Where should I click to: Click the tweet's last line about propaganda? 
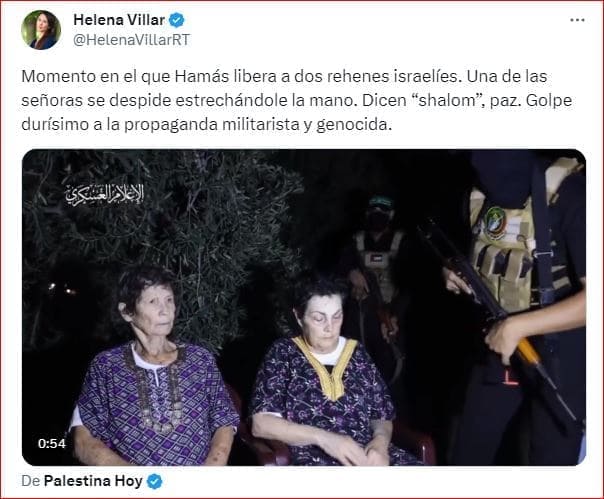(206, 124)
